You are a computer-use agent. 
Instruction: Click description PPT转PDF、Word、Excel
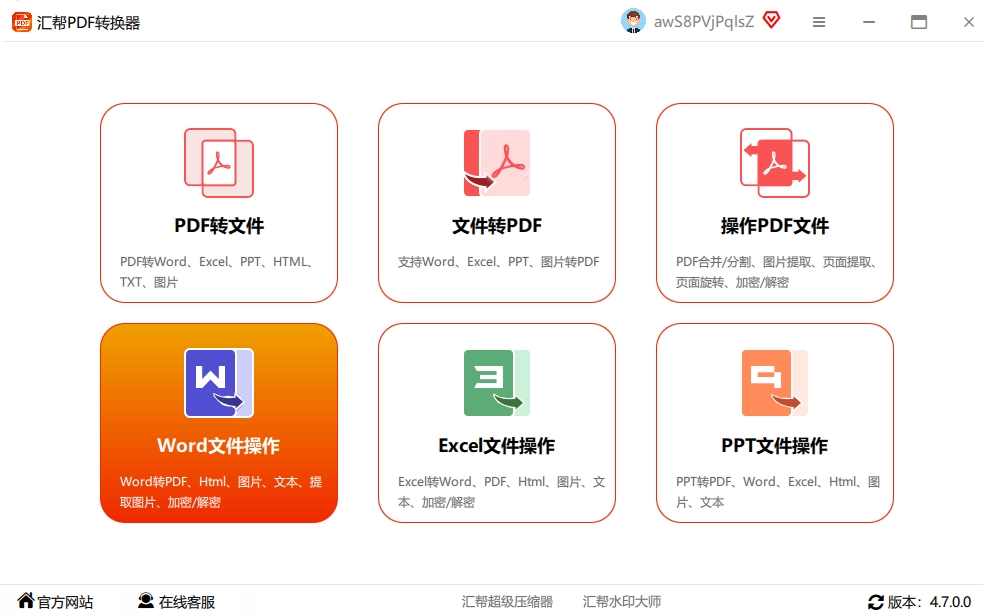coord(778,491)
